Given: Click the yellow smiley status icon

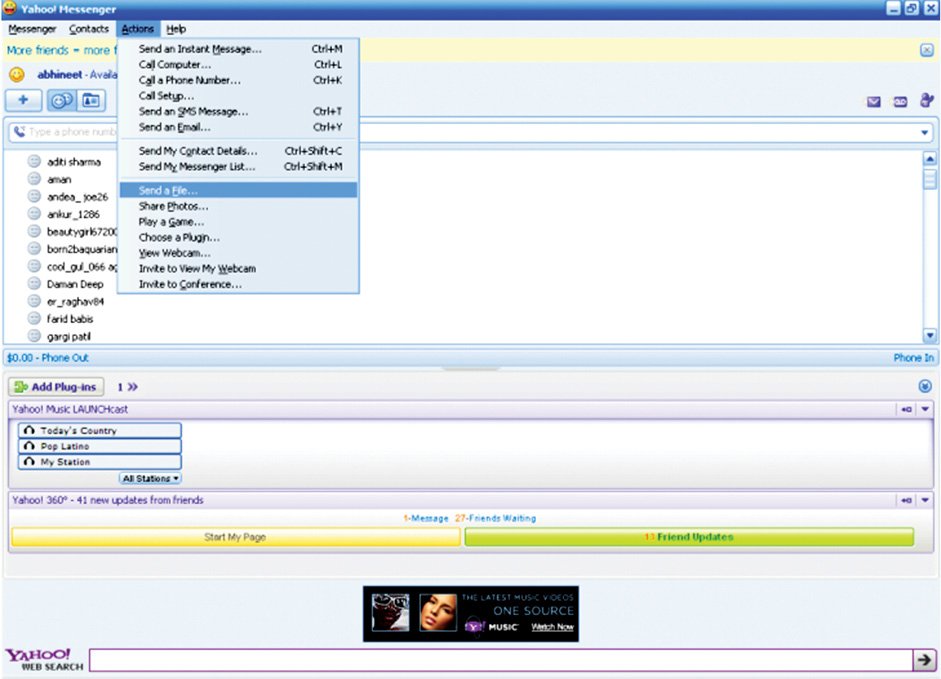Looking at the screenshot, I should coord(17,75).
